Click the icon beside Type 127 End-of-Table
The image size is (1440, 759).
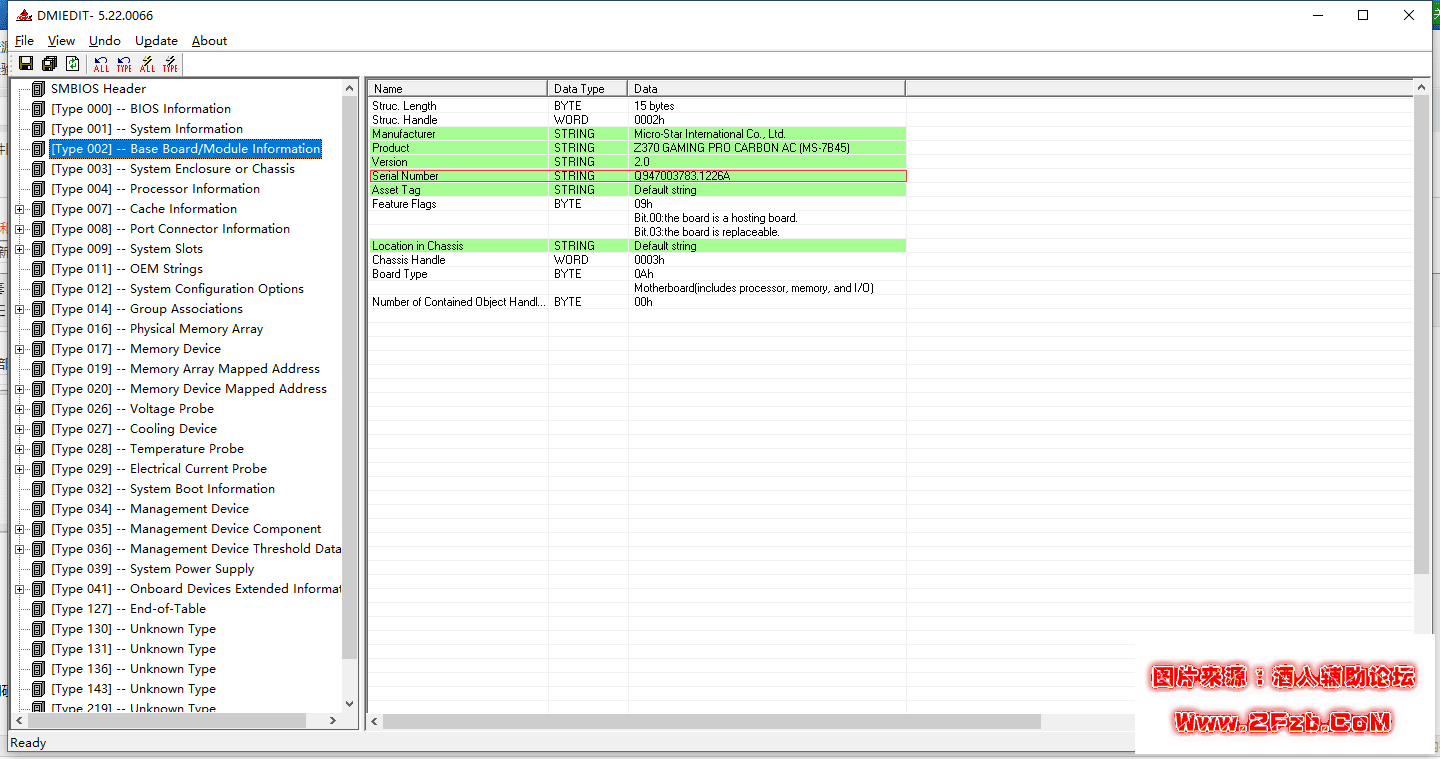pos(38,609)
